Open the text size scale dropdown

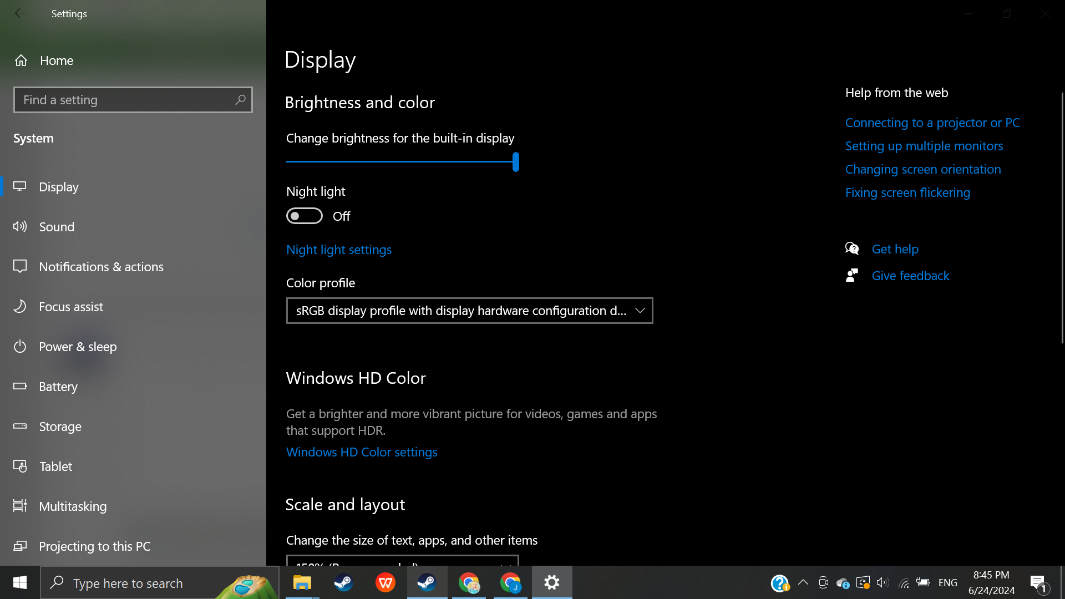pyautogui.click(x=402, y=562)
